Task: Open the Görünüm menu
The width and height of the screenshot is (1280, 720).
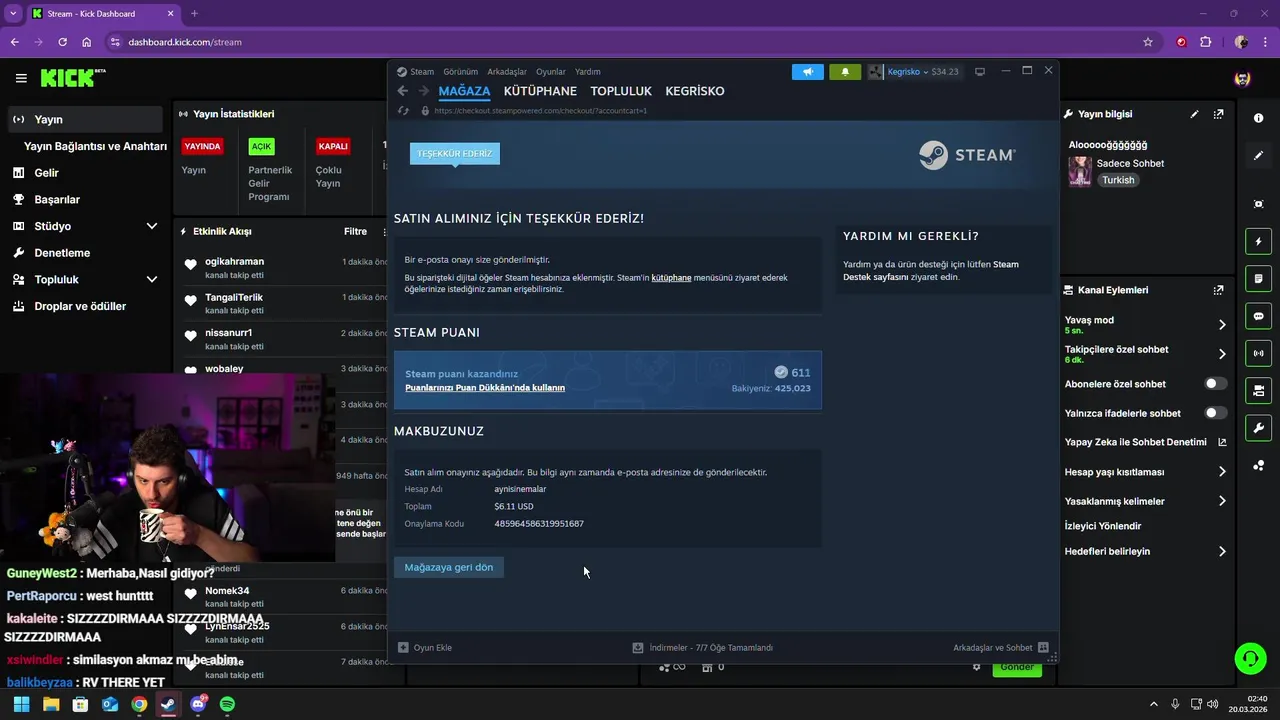Action: 460,72
